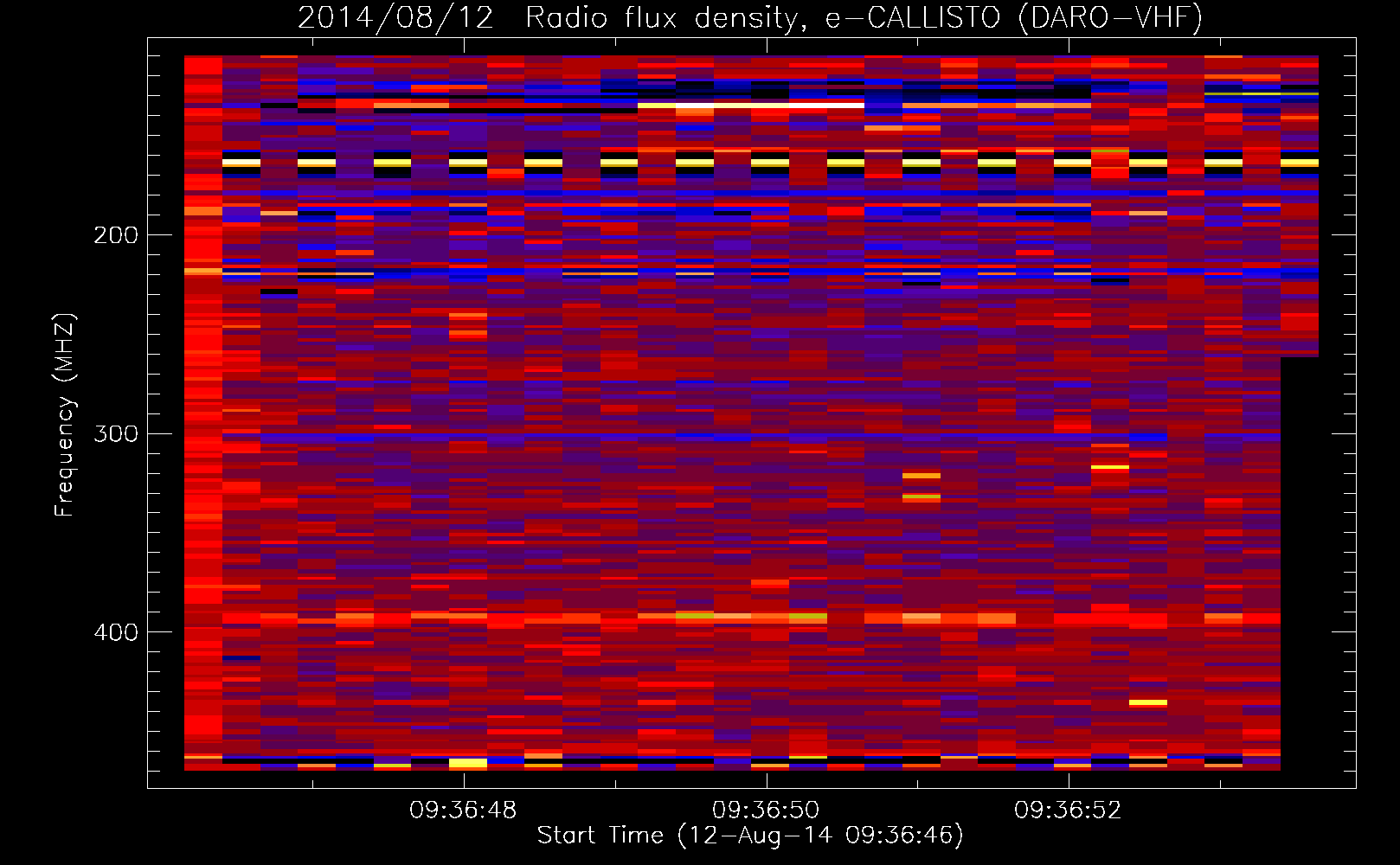Click the '400' frequency tick label
The width and height of the screenshot is (1400, 865).
point(116,632)
